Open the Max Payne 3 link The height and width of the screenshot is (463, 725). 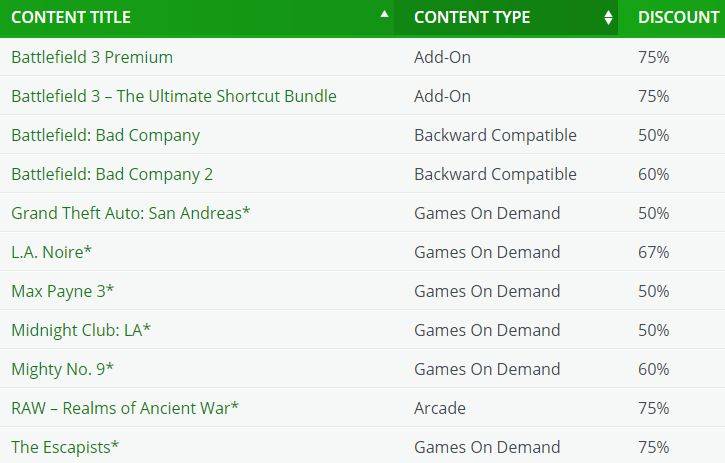coord(62,291)
